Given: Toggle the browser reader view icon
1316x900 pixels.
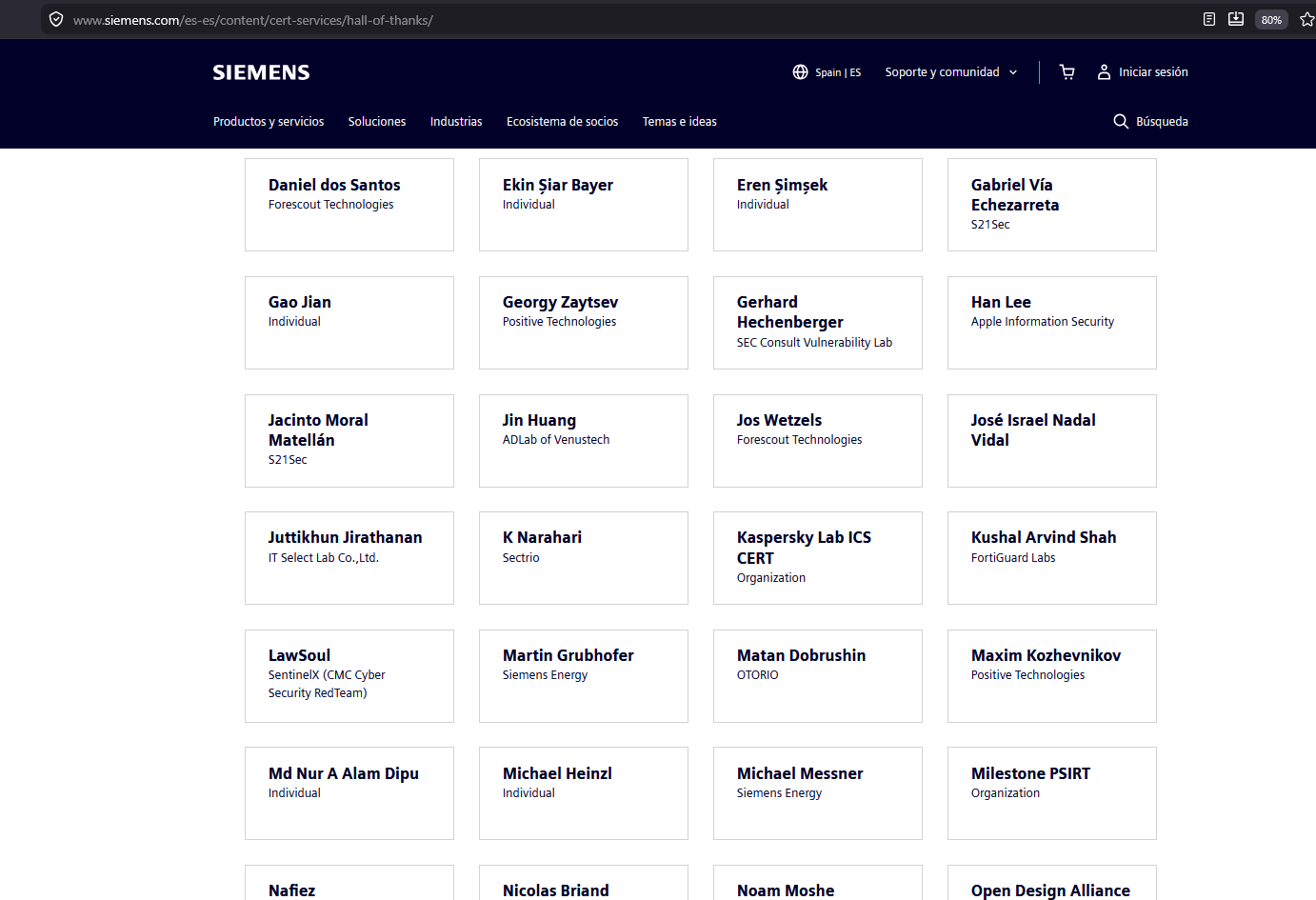Looking at the screenshot, I should [1209, 19].
